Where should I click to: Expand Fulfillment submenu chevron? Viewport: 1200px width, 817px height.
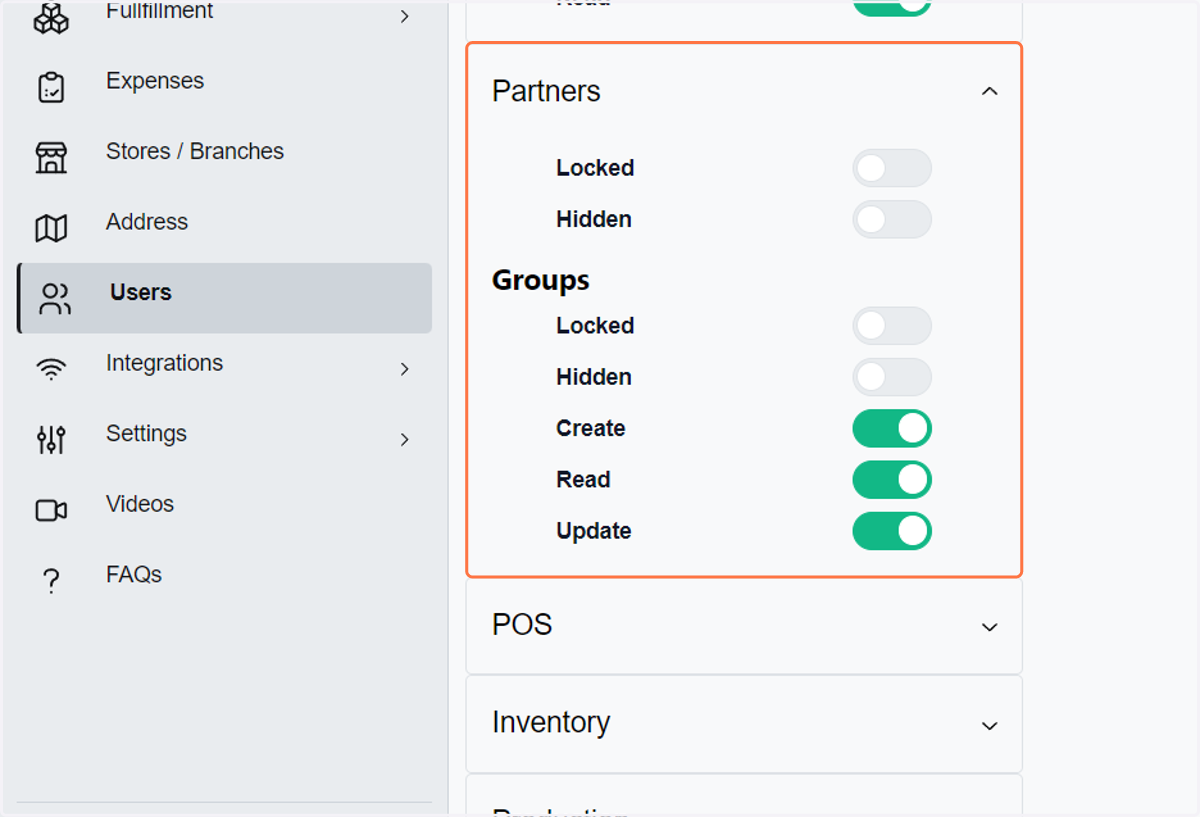coord(404,16)
